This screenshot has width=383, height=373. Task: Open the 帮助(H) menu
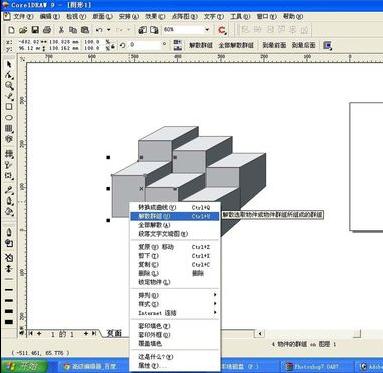click(x=293, y=16)
